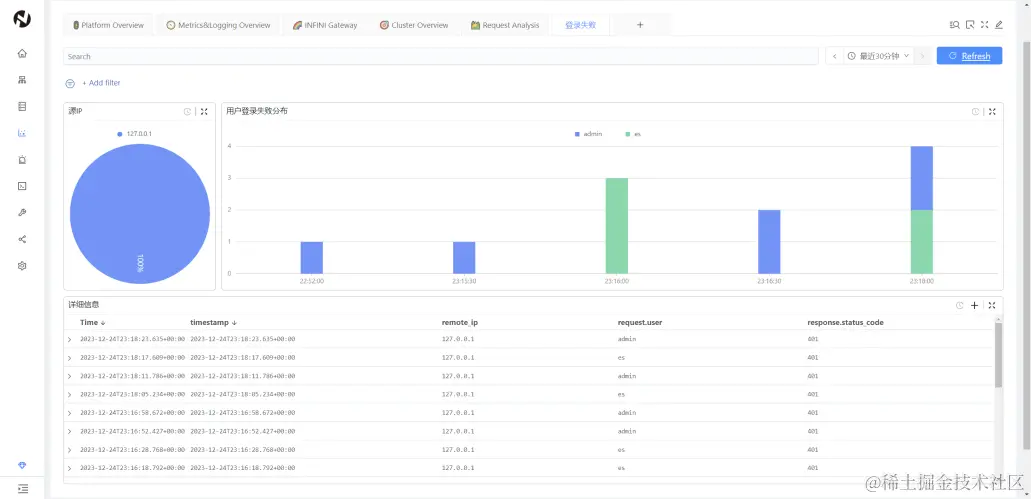Toggle the admin series in chart legend

pyautogui.click(x=588, y=134)
